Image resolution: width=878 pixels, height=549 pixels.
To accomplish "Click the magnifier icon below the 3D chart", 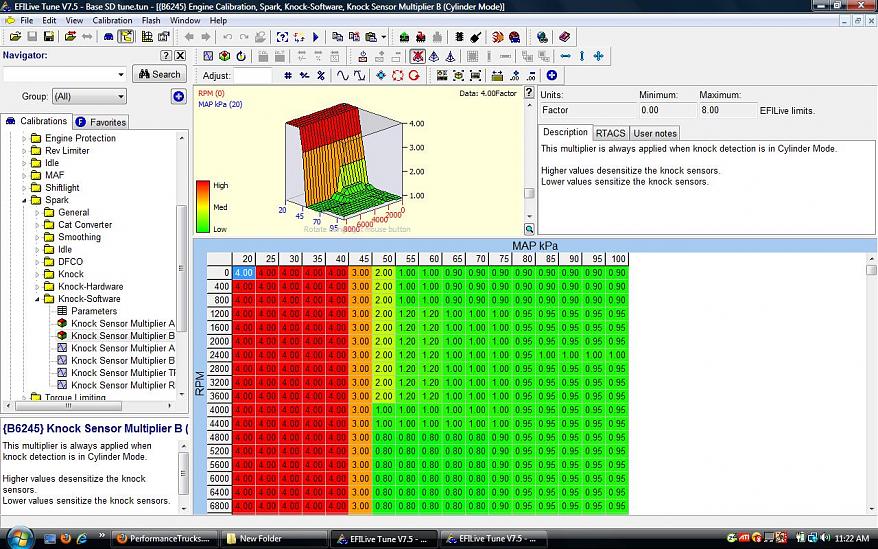I will click(529, 229).
